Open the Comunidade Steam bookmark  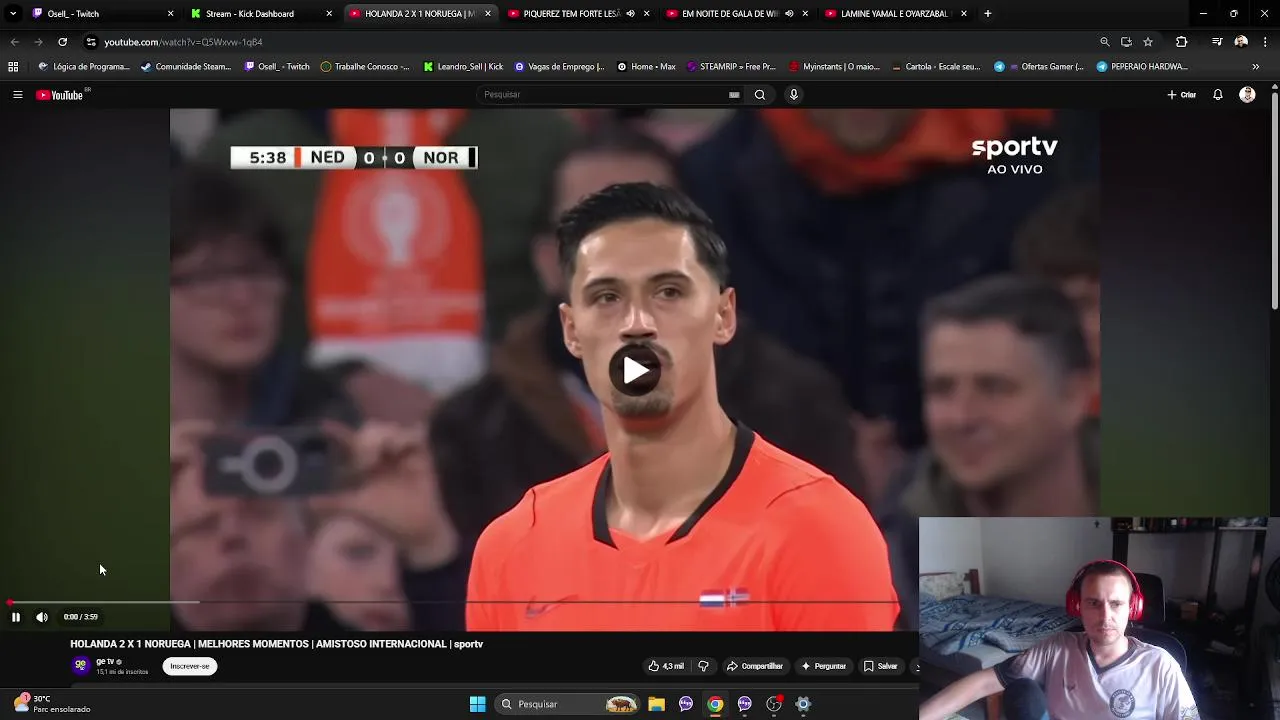coord(186,67)
